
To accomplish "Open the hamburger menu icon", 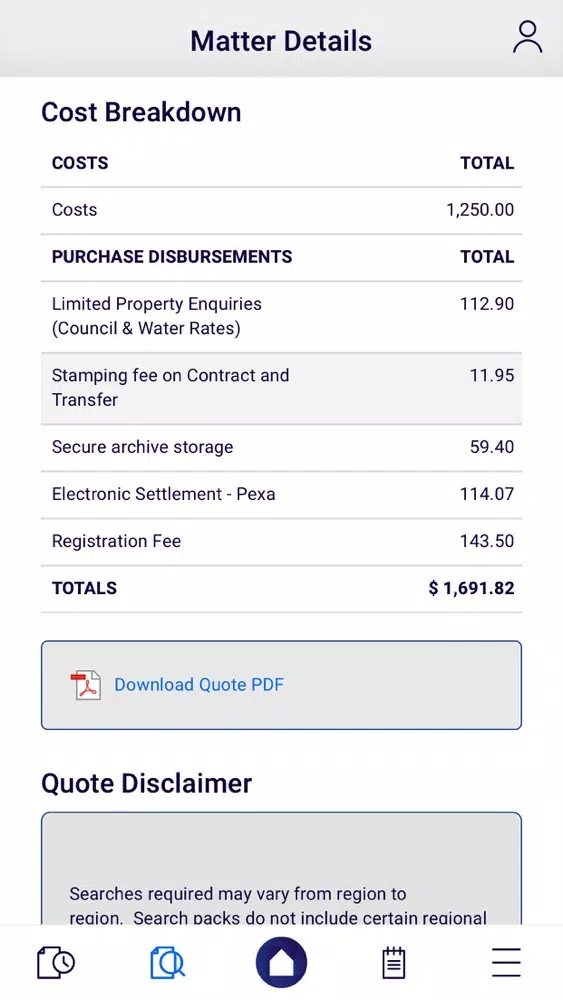I will 506,962.
